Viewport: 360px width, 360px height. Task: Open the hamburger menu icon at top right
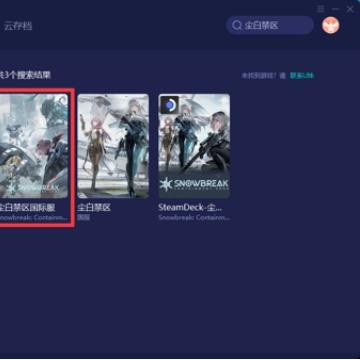[x=320, y=9]
